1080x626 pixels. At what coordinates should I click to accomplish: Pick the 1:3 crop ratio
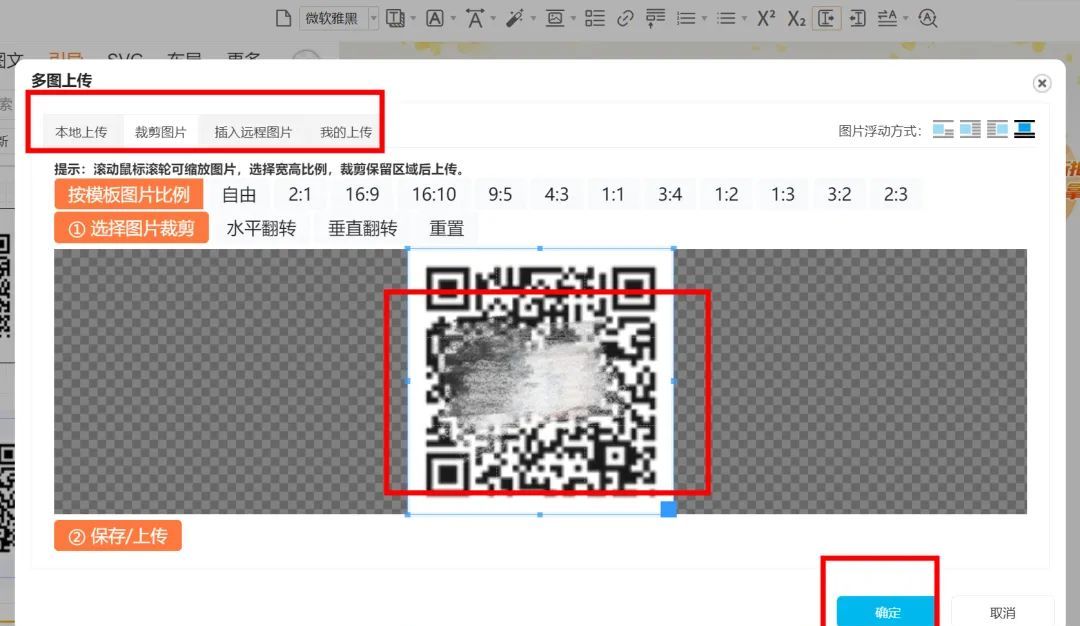[x=782, y=194]
